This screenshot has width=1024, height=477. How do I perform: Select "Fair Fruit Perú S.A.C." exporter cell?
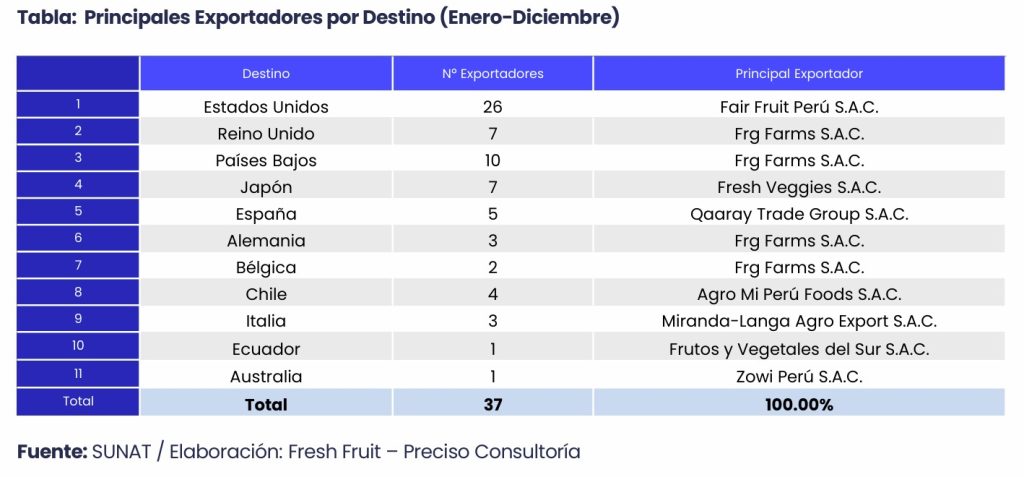(798, 107)
